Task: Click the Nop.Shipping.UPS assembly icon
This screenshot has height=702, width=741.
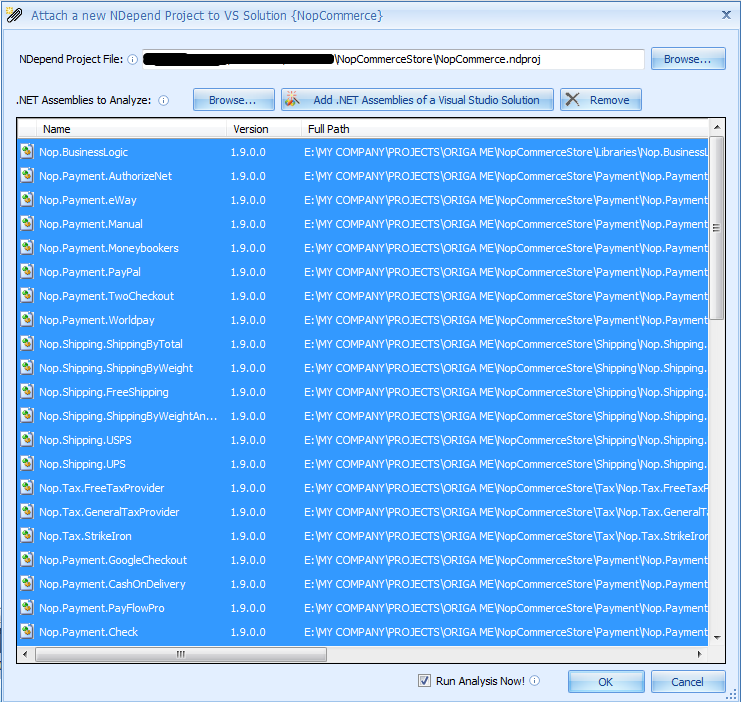Action: (27, 464)
